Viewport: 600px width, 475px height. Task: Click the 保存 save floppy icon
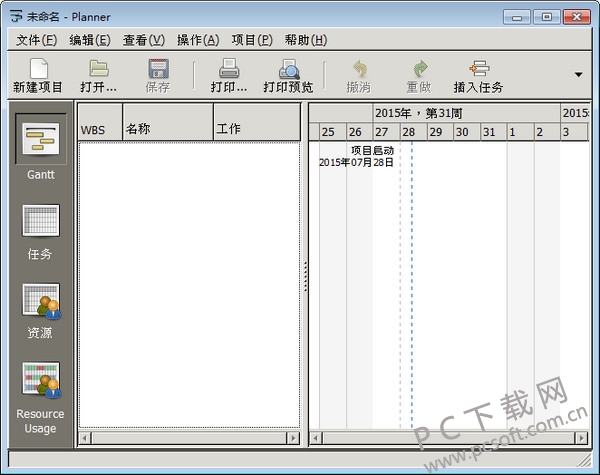(x=158, y=69)
